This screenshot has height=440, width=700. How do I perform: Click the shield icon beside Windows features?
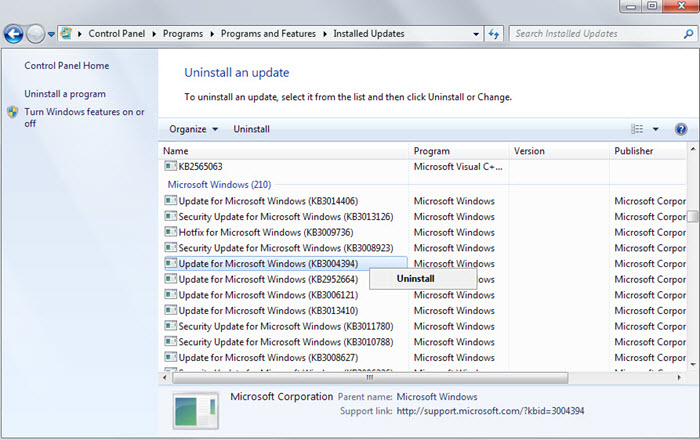(x=13, y=112)
